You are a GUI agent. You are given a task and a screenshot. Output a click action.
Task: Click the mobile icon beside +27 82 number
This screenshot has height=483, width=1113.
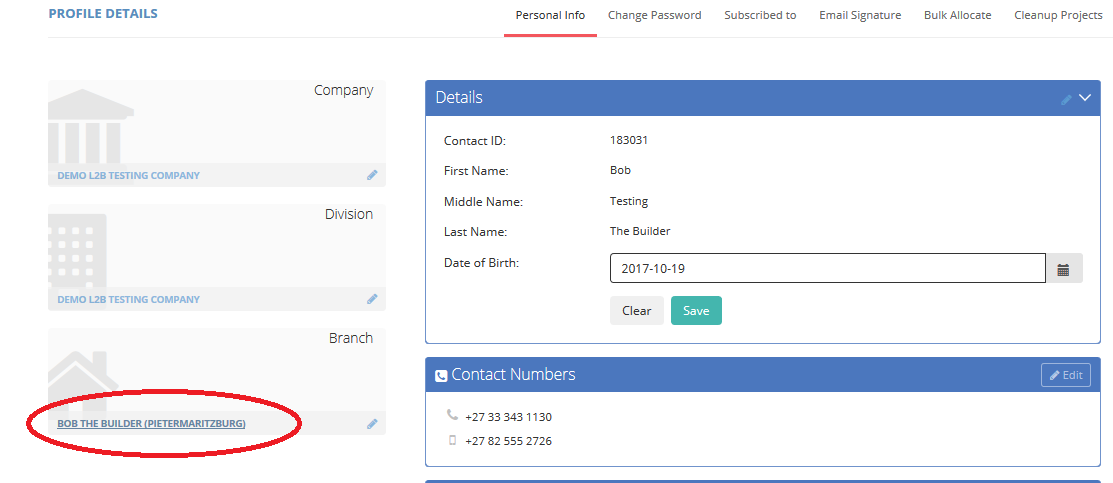pos(452,440)
